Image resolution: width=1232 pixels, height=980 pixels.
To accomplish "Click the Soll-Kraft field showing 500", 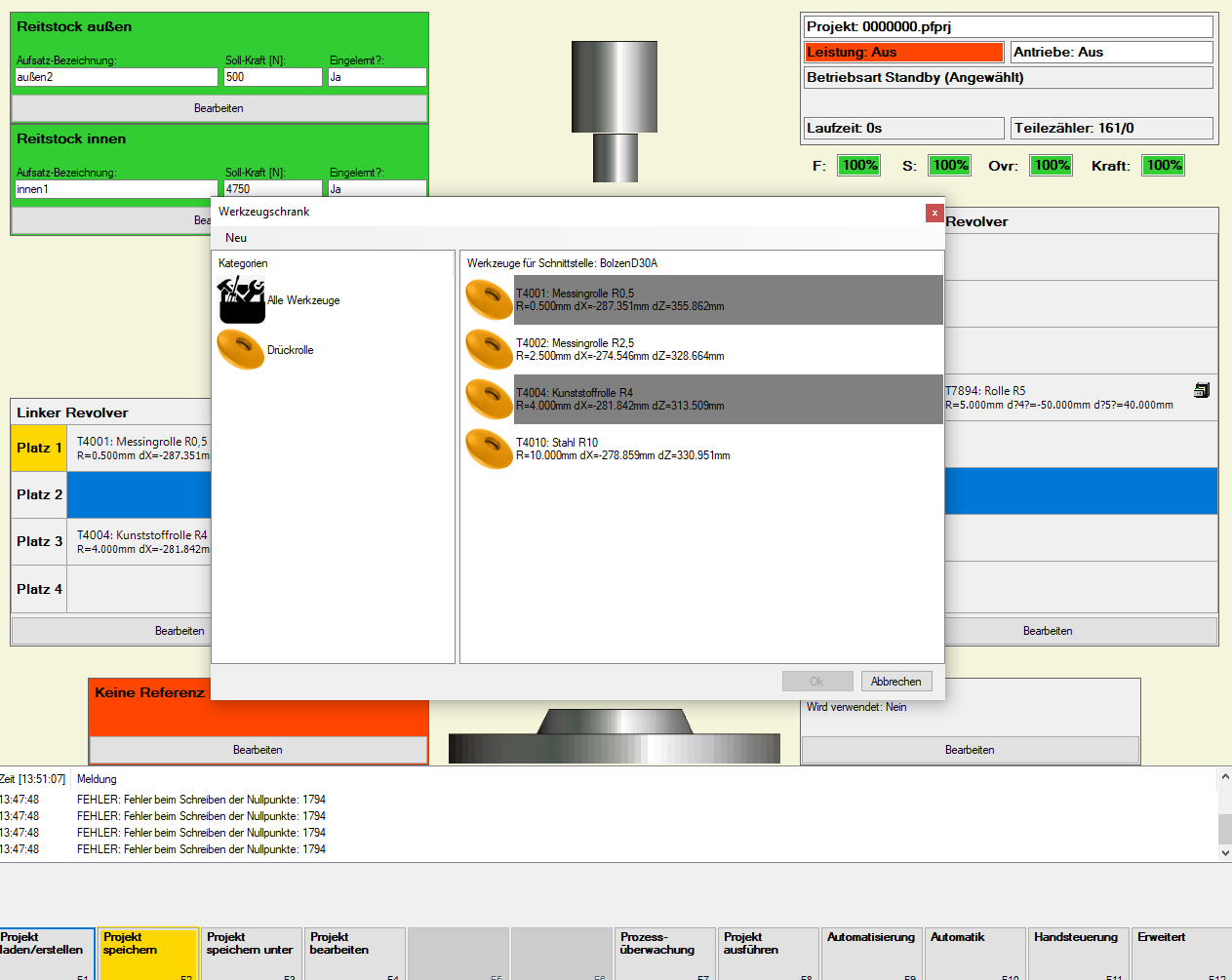I will [272, 77].
